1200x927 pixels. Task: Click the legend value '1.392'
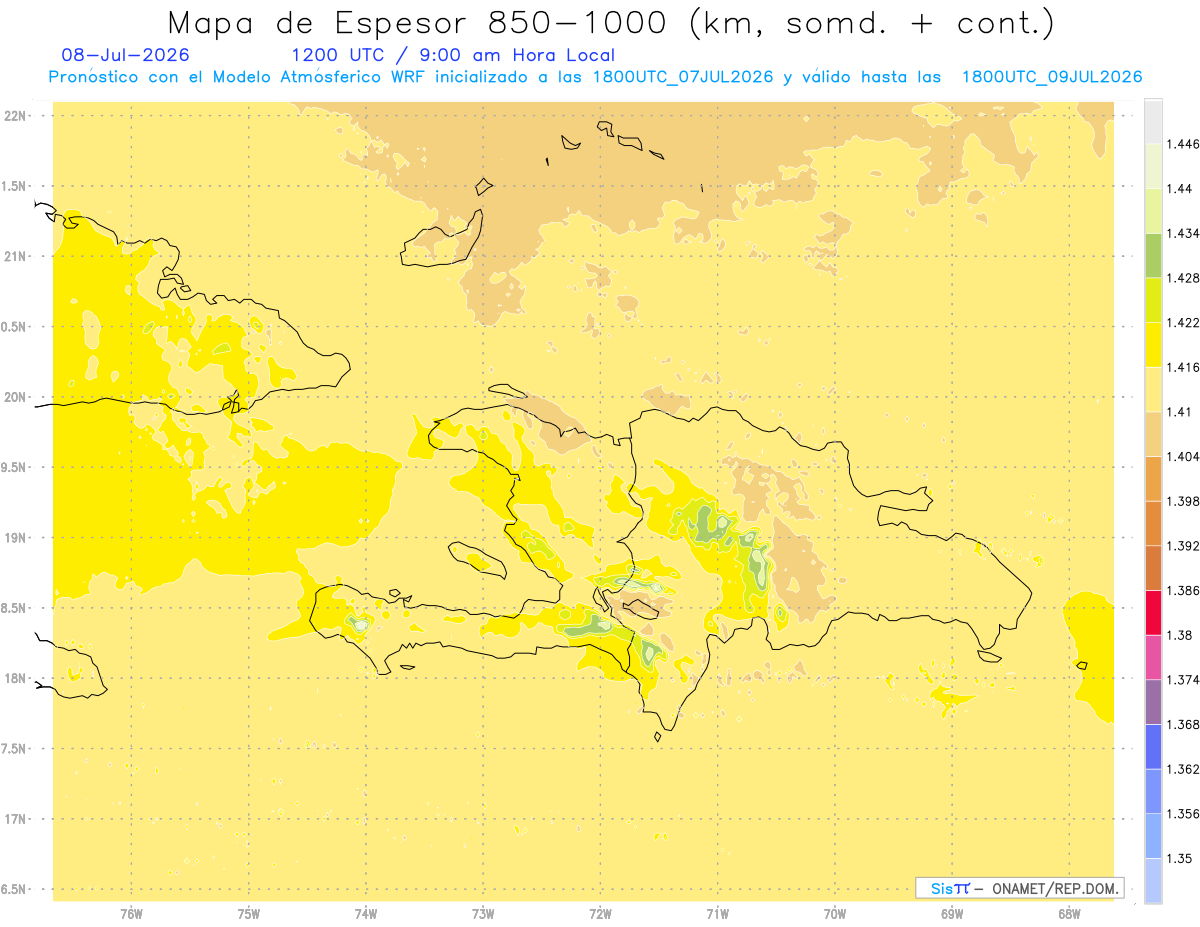pyautogui.click(x=1182, y=546)
